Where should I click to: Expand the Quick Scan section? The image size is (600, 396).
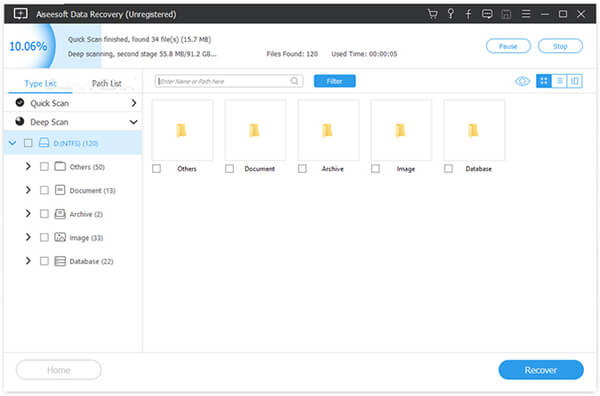(134, 103)
